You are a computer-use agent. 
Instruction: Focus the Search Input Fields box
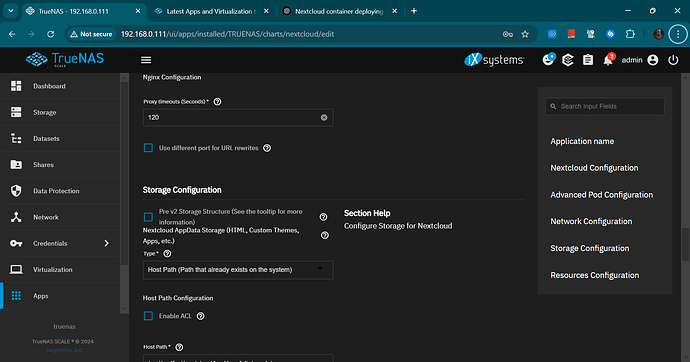coord(605,106)
